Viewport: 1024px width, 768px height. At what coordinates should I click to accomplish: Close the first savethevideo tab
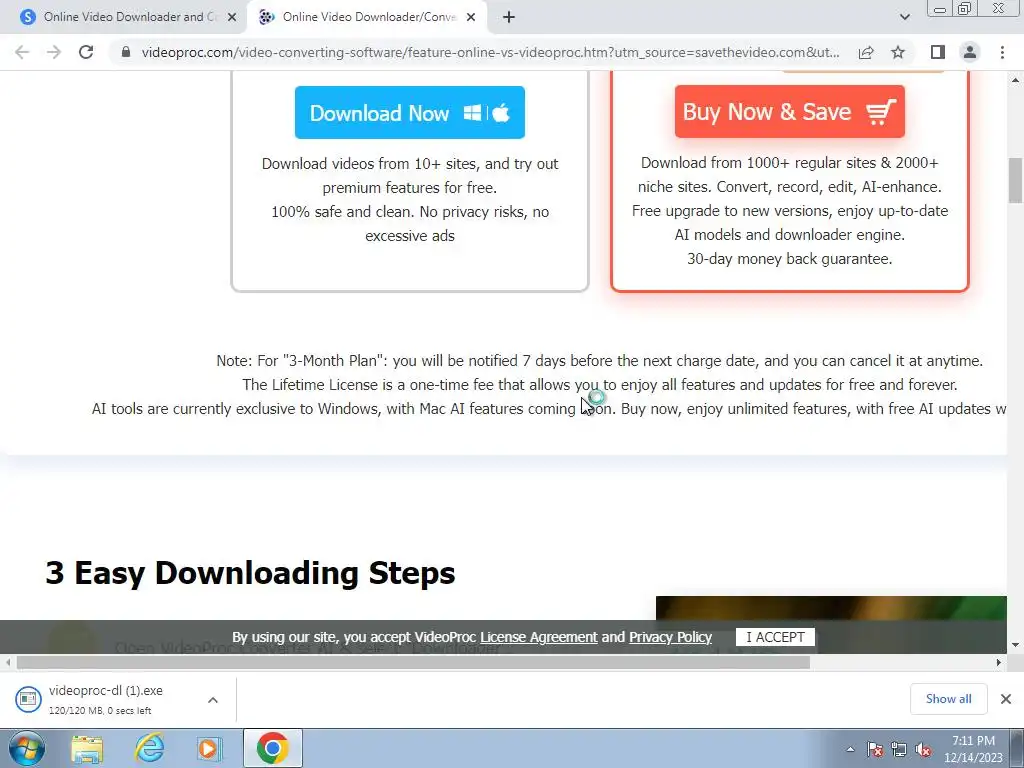[232, 17]
